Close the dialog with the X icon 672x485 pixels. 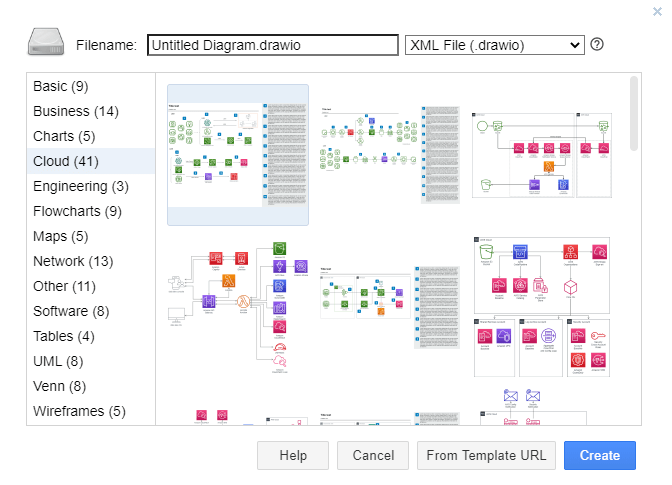[656, 11]
